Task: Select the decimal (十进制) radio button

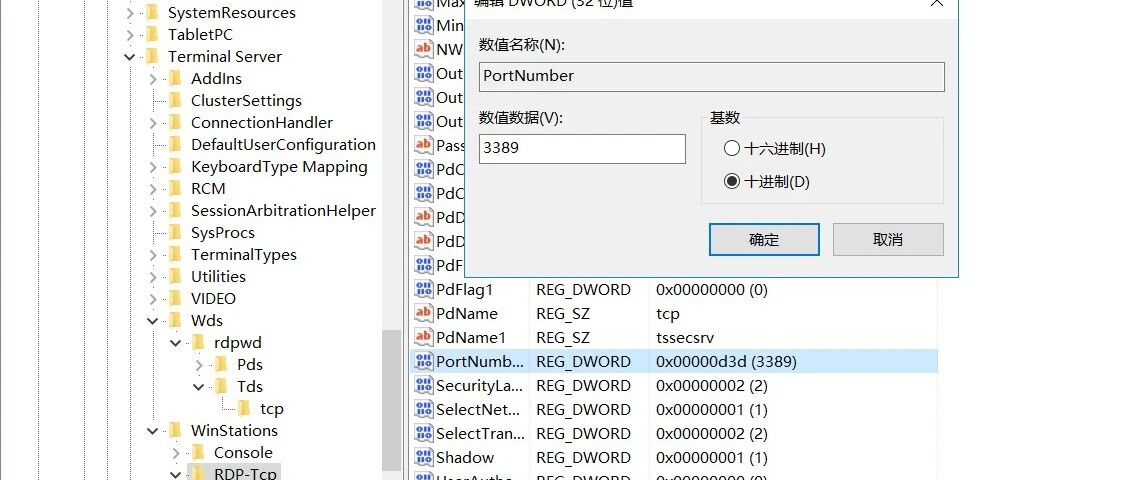Action: [732, 181]
